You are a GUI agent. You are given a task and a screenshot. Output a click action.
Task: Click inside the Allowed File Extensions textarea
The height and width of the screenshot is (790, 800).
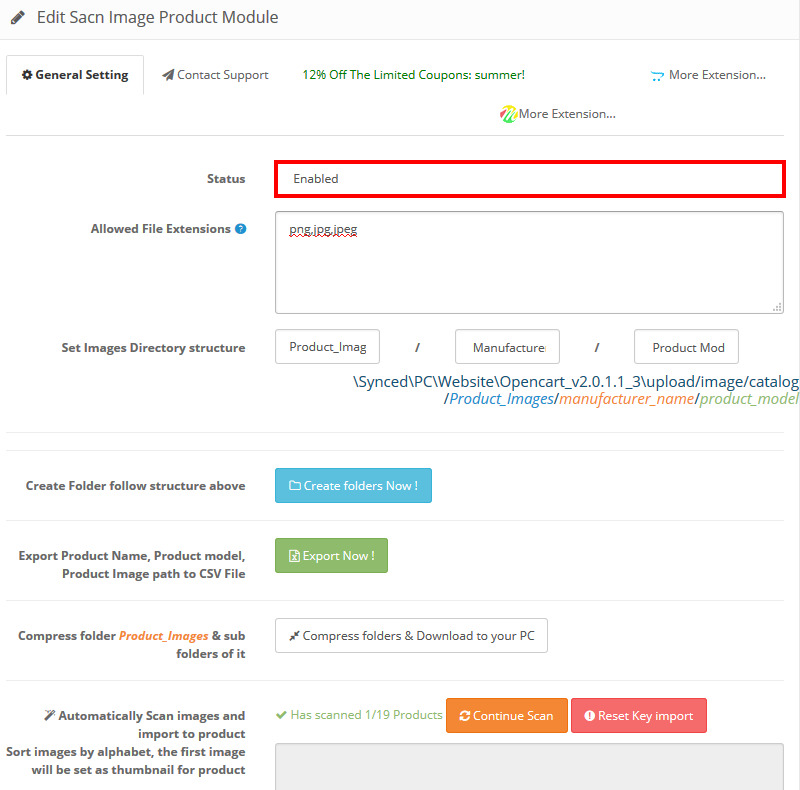tap(529, 262)
